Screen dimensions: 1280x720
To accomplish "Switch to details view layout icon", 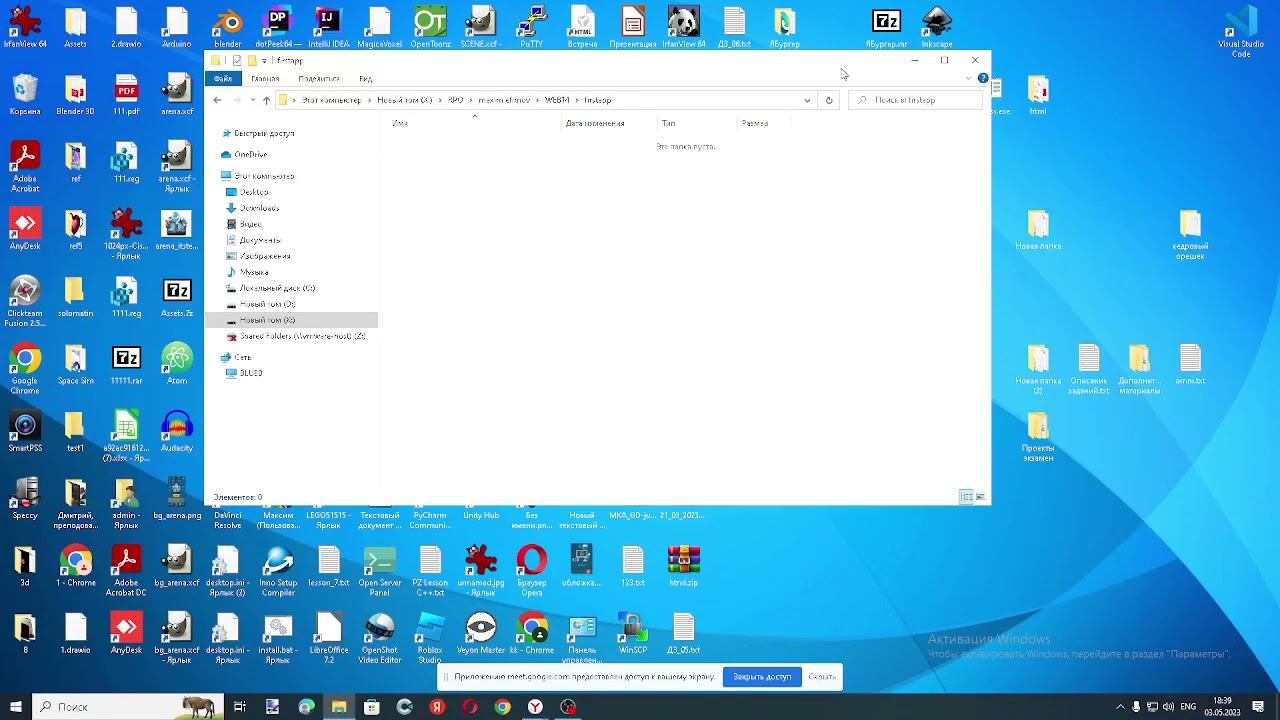I will click(966, 497).
